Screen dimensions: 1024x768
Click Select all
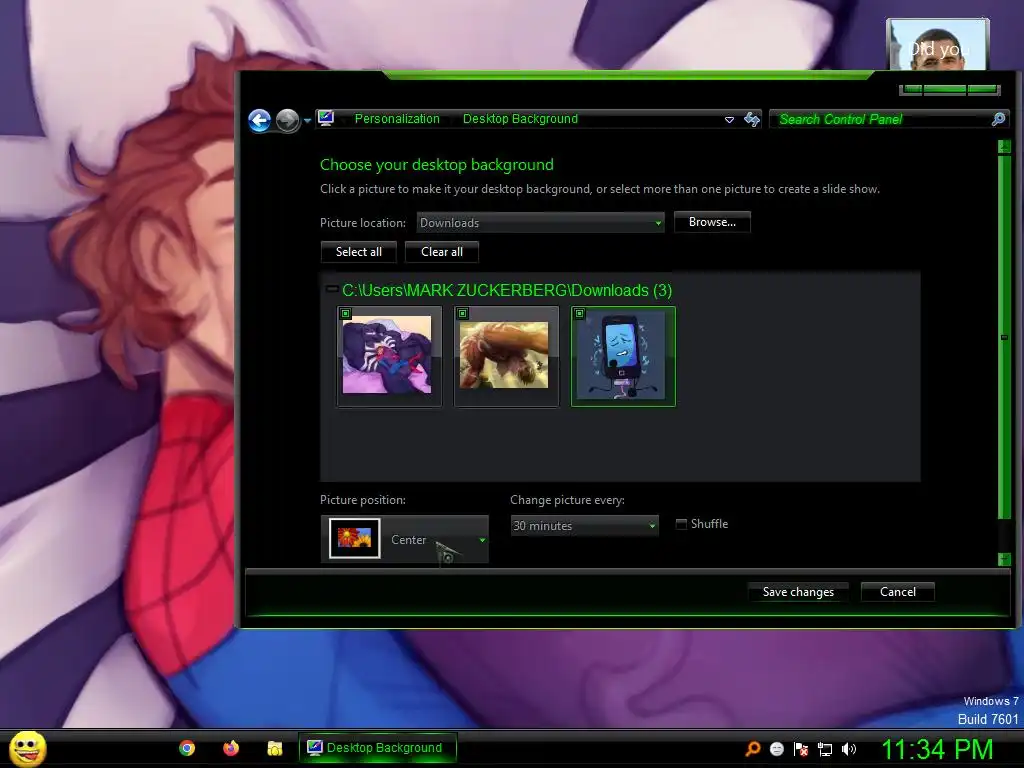[x=359, y=252]
